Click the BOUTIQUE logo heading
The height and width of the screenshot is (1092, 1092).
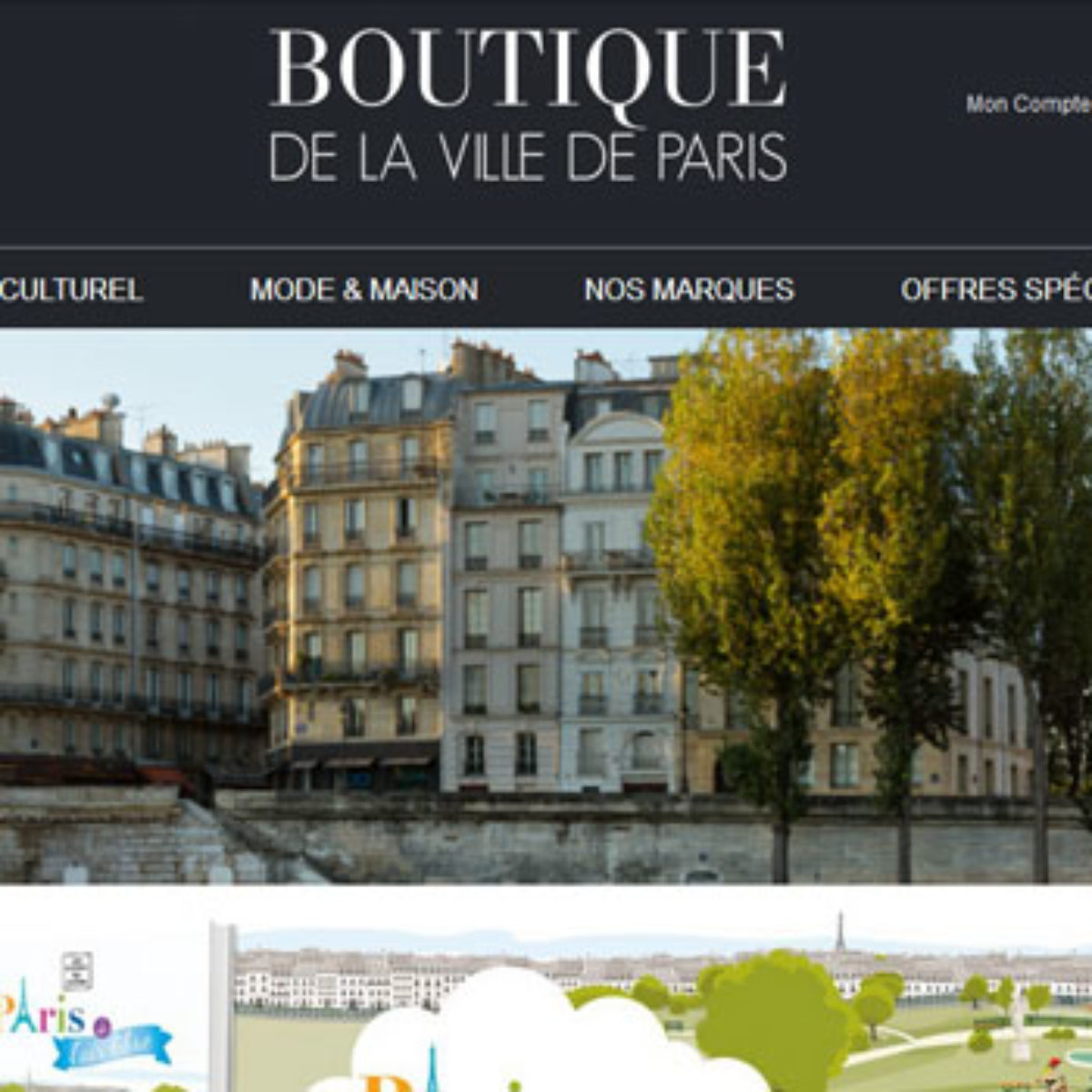point(528,71)
